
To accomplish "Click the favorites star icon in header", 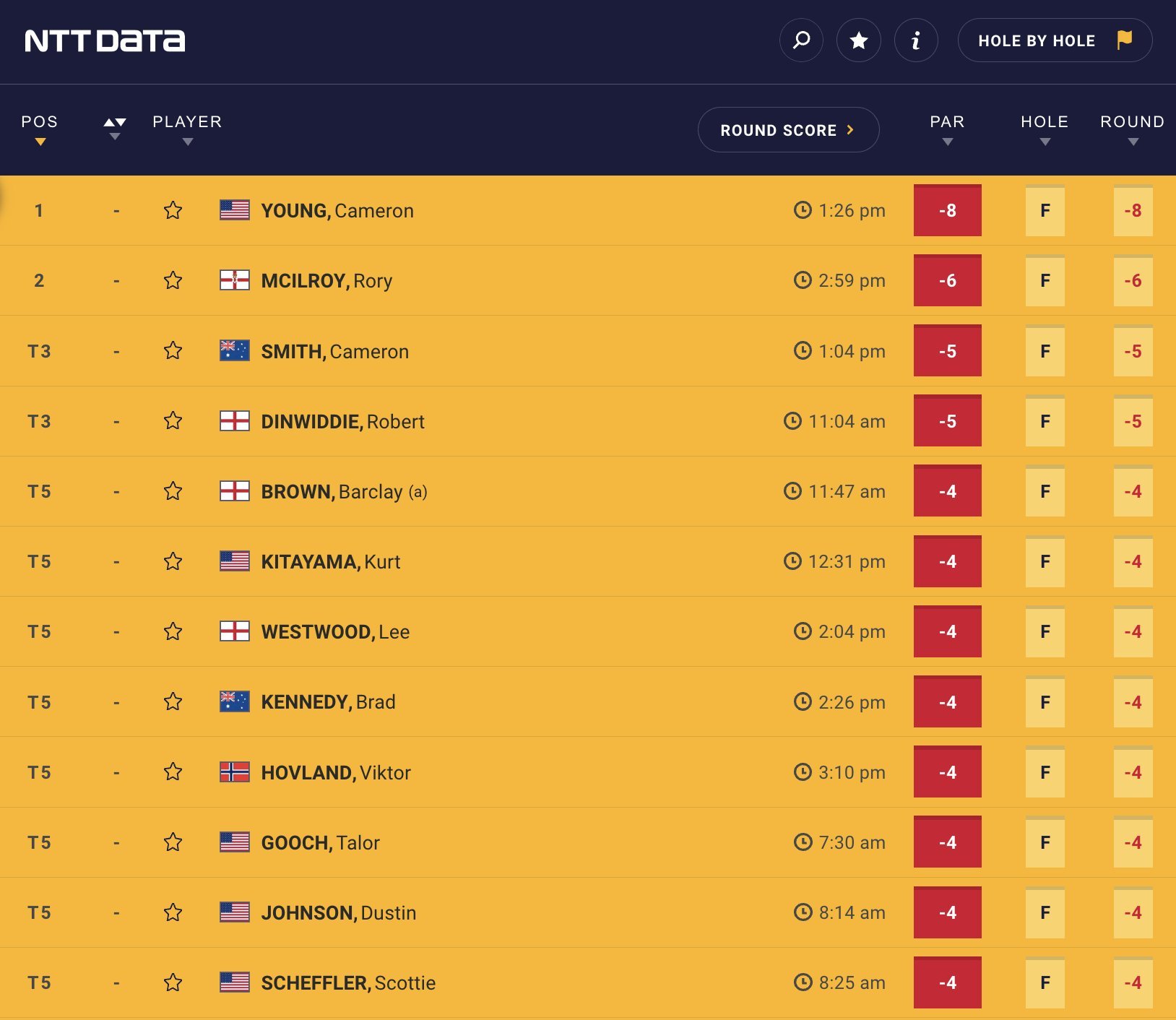I will pos(858,40).
